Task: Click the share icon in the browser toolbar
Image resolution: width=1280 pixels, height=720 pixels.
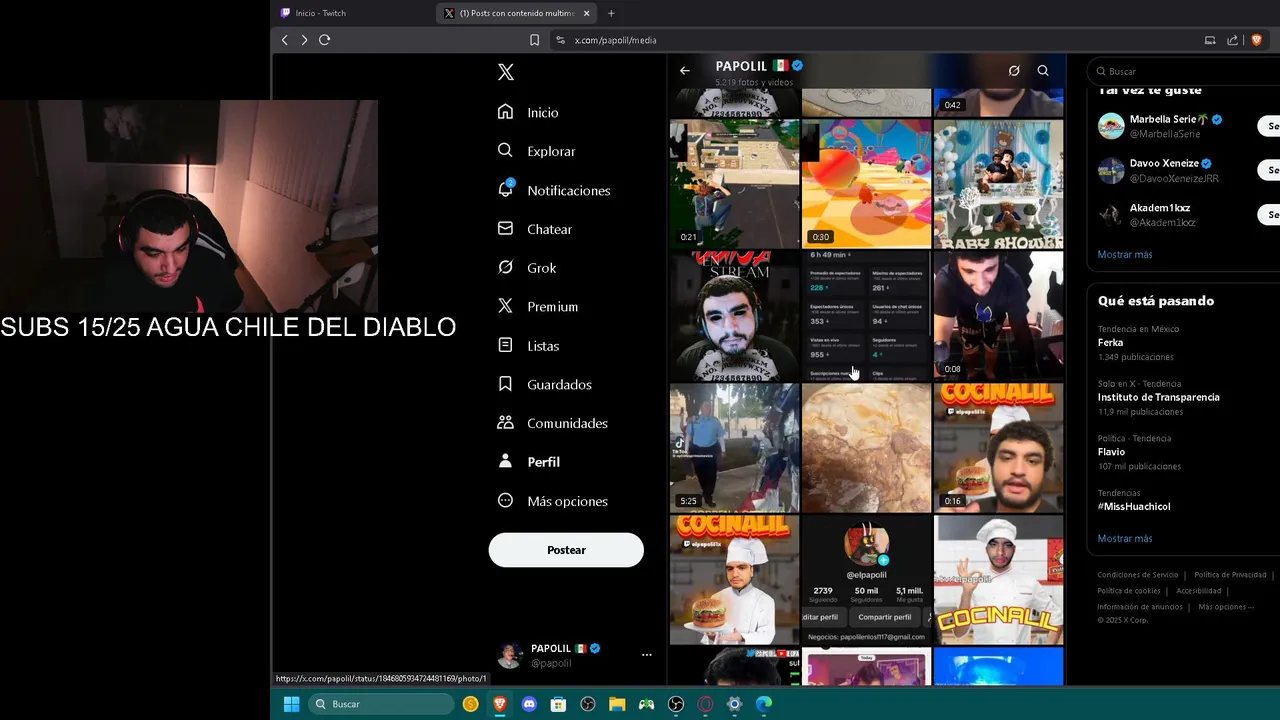Action: tap(1233, 40)
